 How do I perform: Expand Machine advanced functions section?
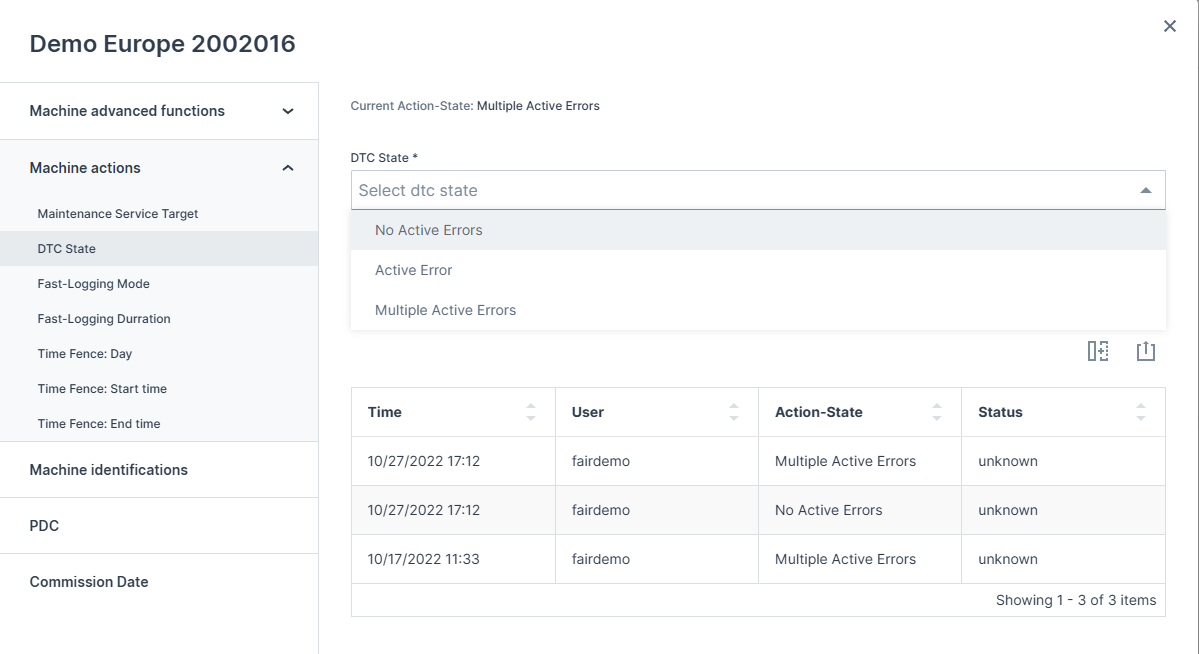[x=288, y=111]
